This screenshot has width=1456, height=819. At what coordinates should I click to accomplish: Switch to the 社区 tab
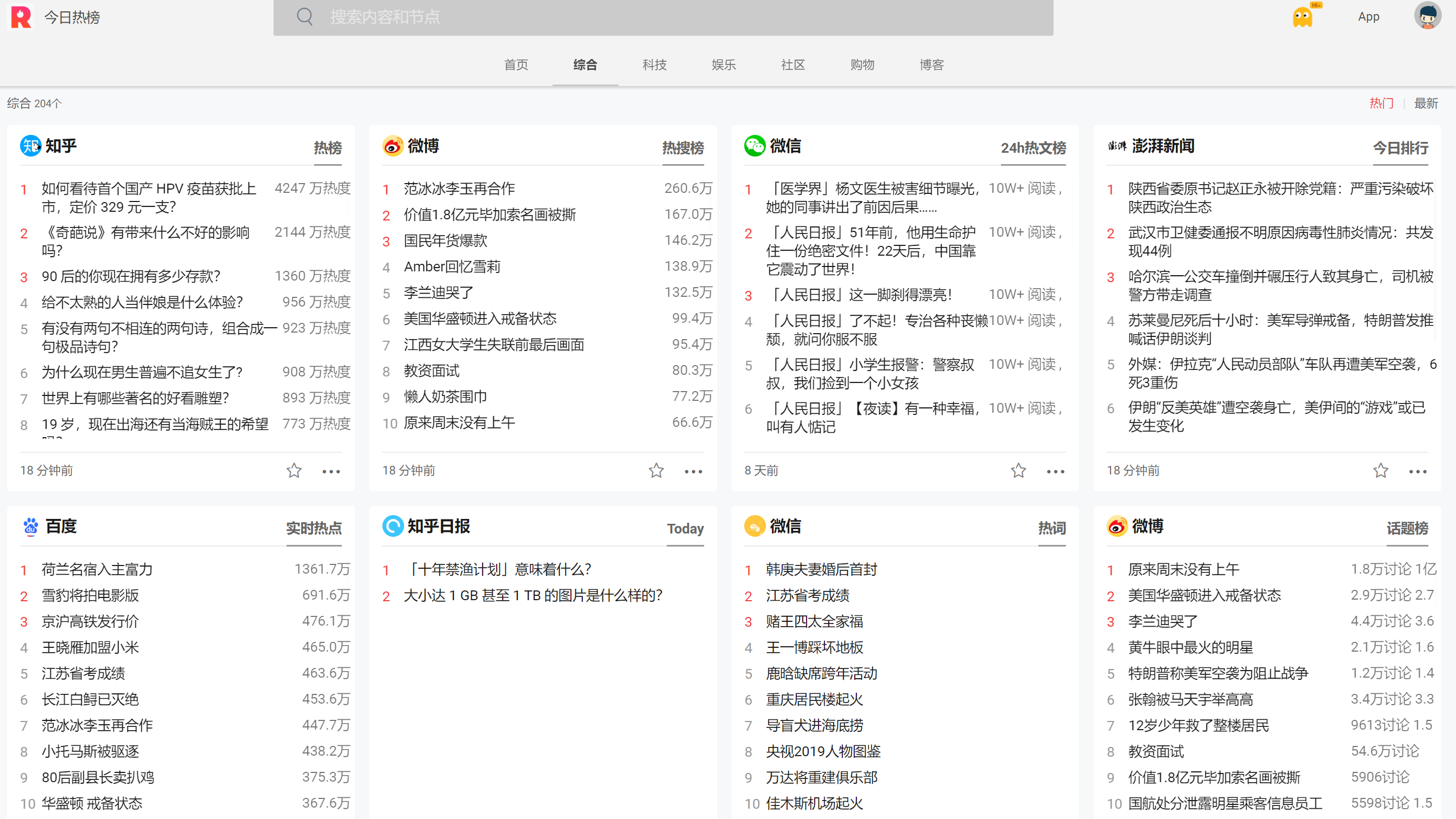point(793,65)
